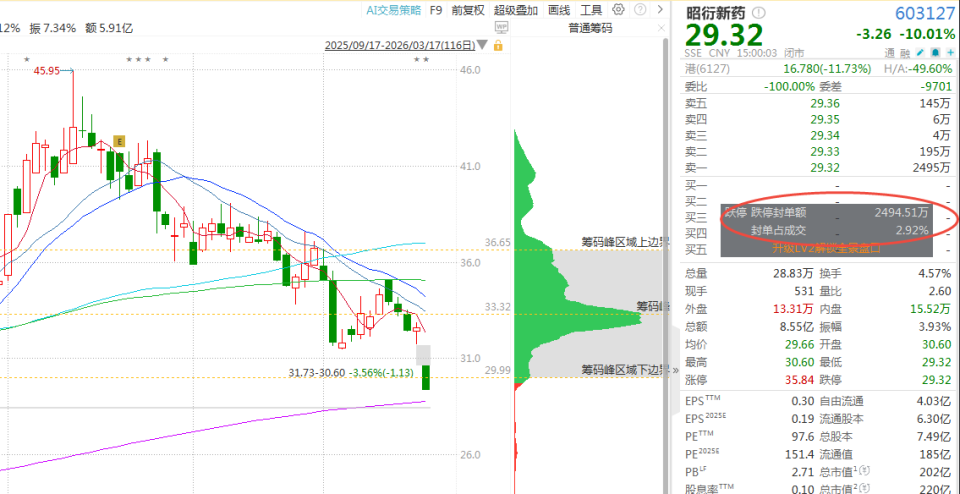960x494 pixels.
Task: Open the date range dropdown triangle
Action: pyautogui.click(x=482, y=45)
